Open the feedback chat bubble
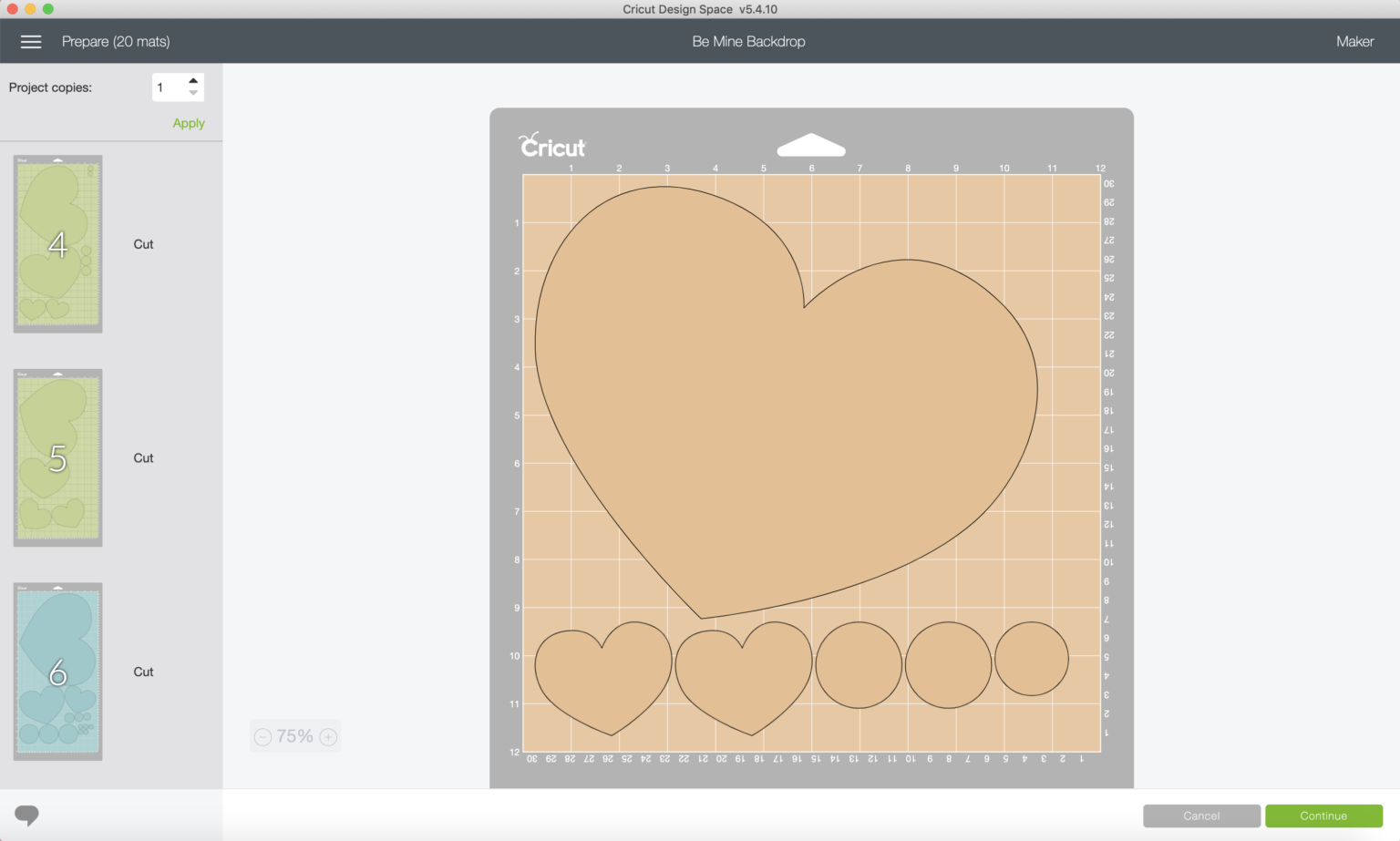1400x841 pixels. (27, 815)
